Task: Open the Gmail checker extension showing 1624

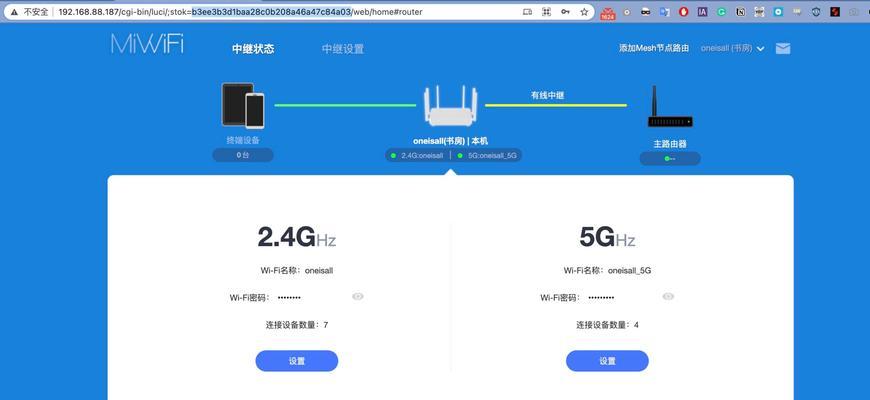Action: (x=608, y=12)
